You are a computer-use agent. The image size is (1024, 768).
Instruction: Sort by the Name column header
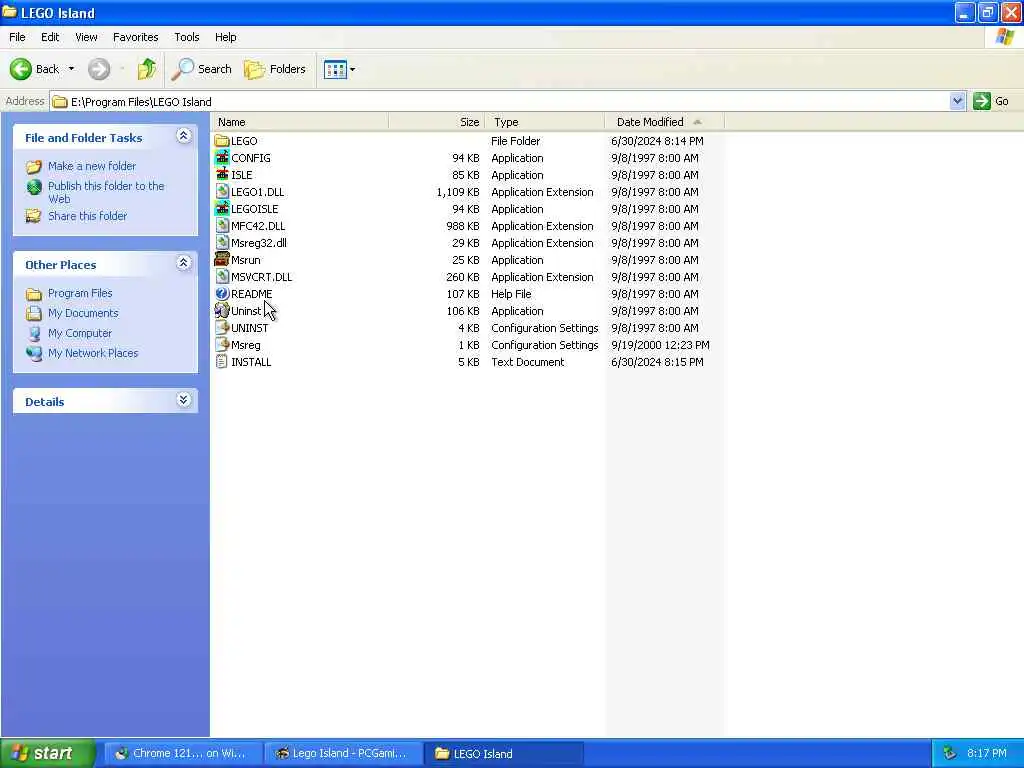(300, 122)
